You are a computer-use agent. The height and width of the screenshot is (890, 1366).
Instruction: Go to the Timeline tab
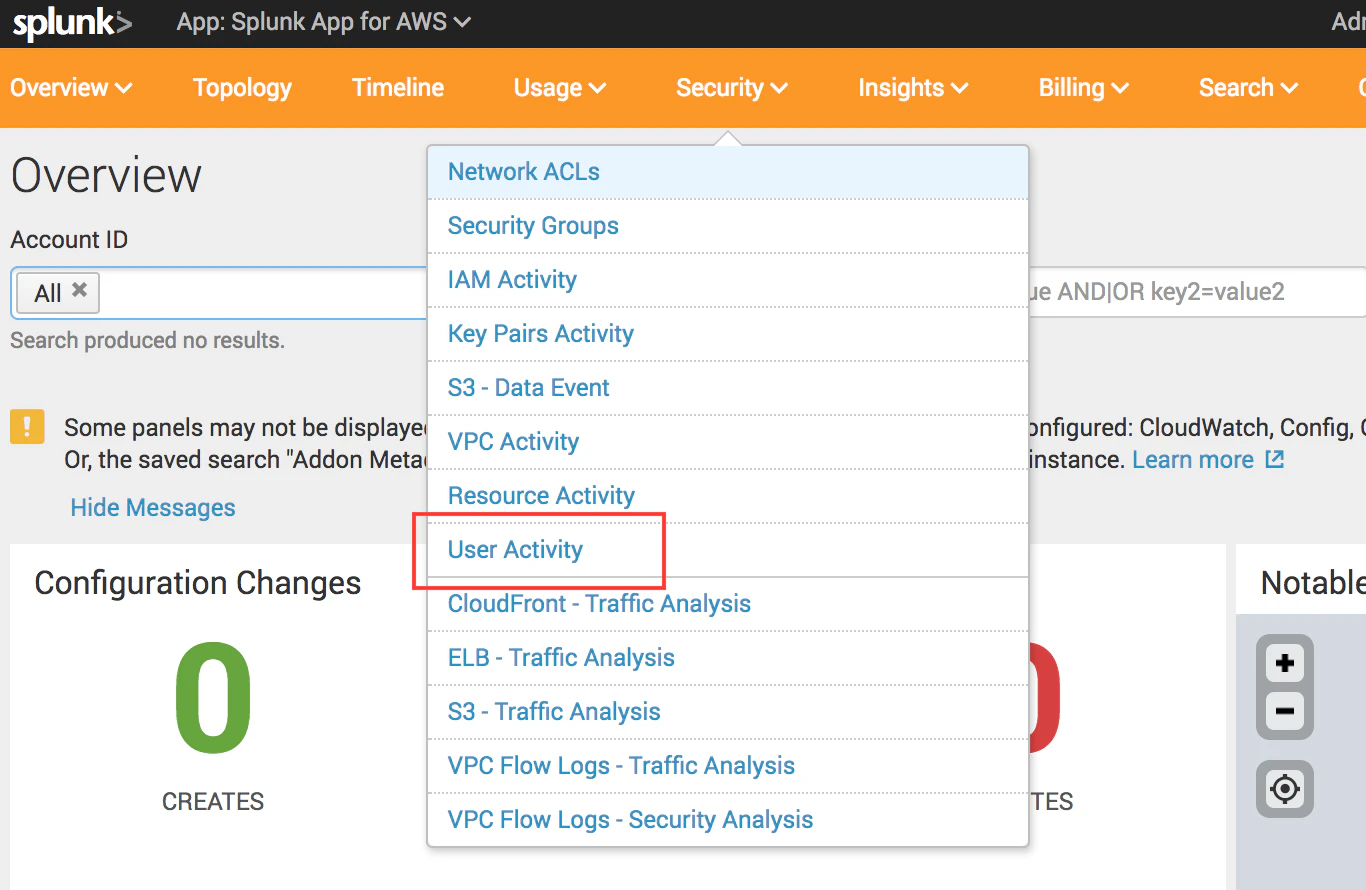[x=398, y=88]
